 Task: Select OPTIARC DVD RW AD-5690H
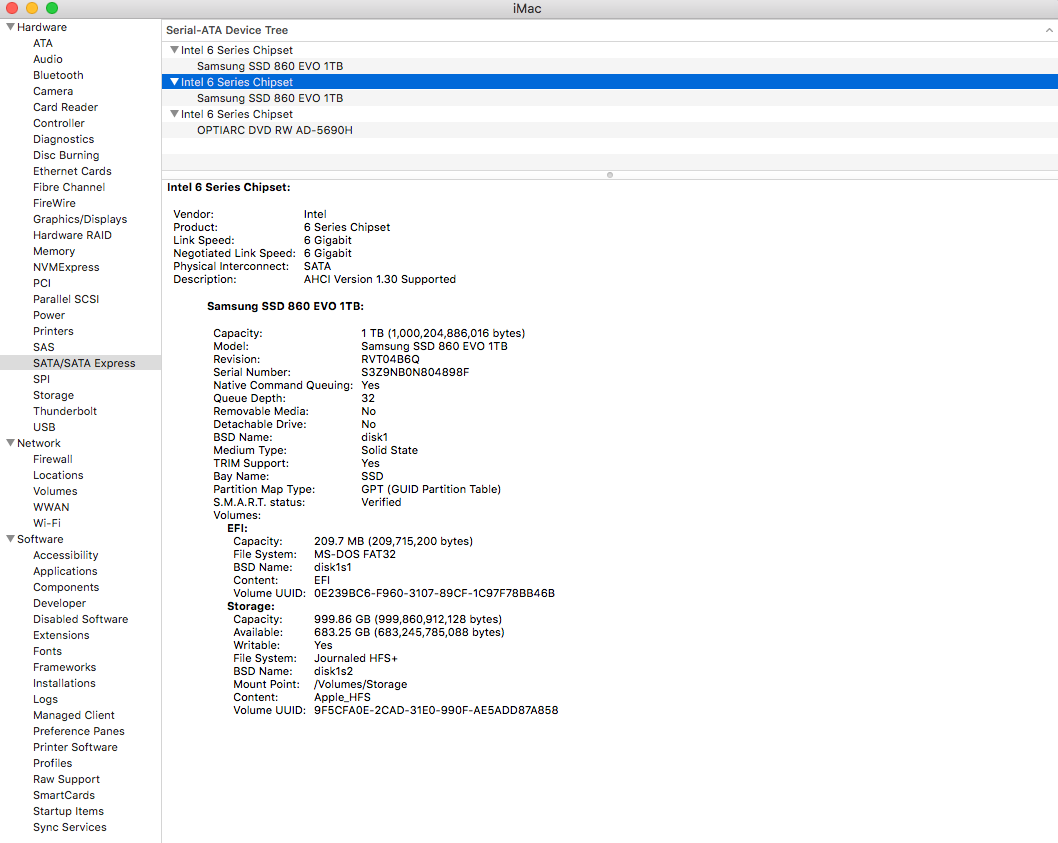click(x=610, y=130)
